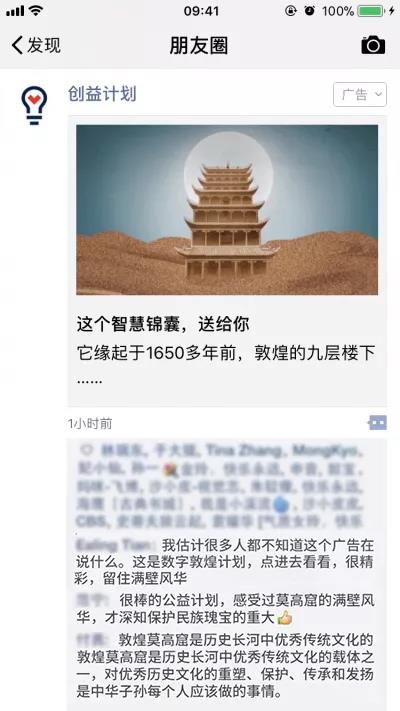Screen dimensions: 400x711
Task: Tap the orientation lock status icon
Action: click(x=291, y=11)
